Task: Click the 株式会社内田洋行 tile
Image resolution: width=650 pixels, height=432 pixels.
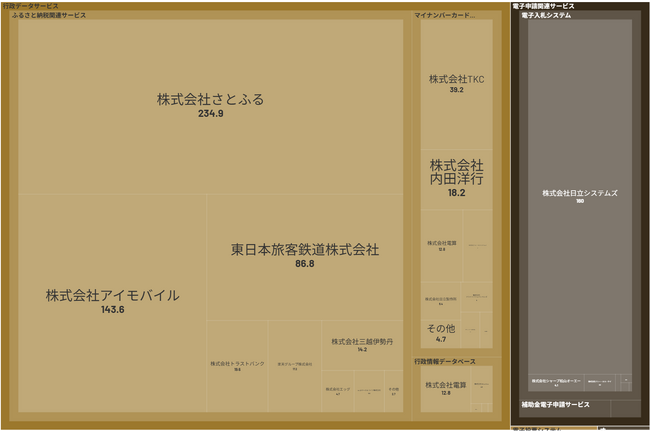Action: click(456, 178)
